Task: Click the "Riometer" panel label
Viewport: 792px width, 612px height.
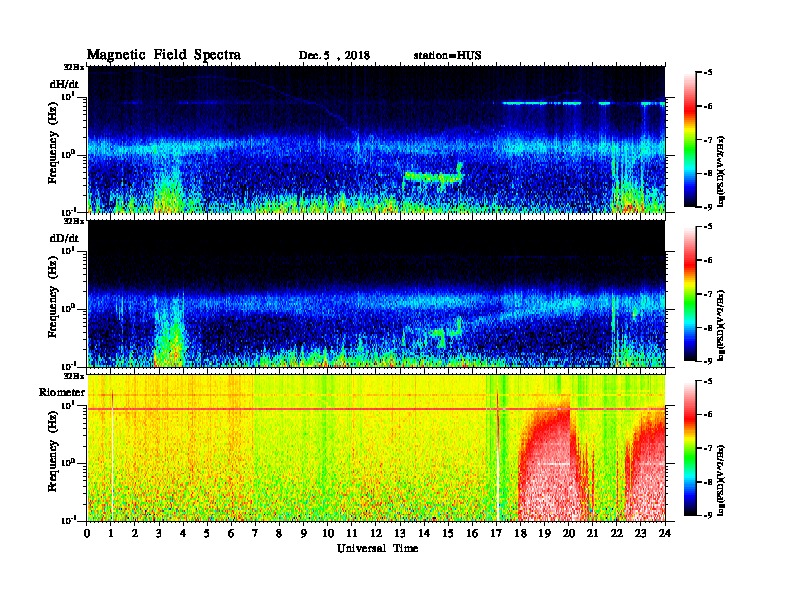Action: (62, 392)
